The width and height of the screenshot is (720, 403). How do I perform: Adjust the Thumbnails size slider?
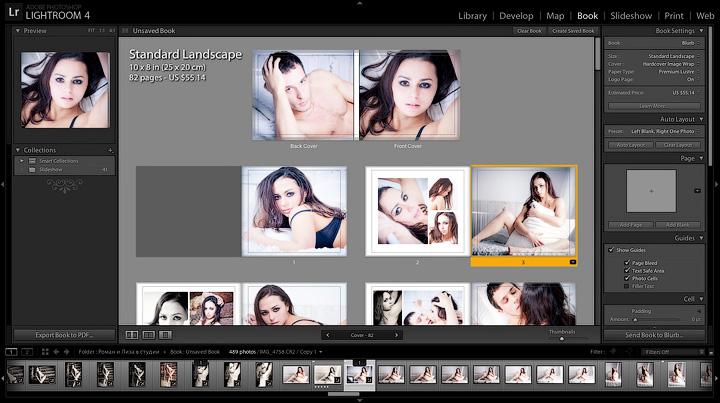[x=561, y=338]
